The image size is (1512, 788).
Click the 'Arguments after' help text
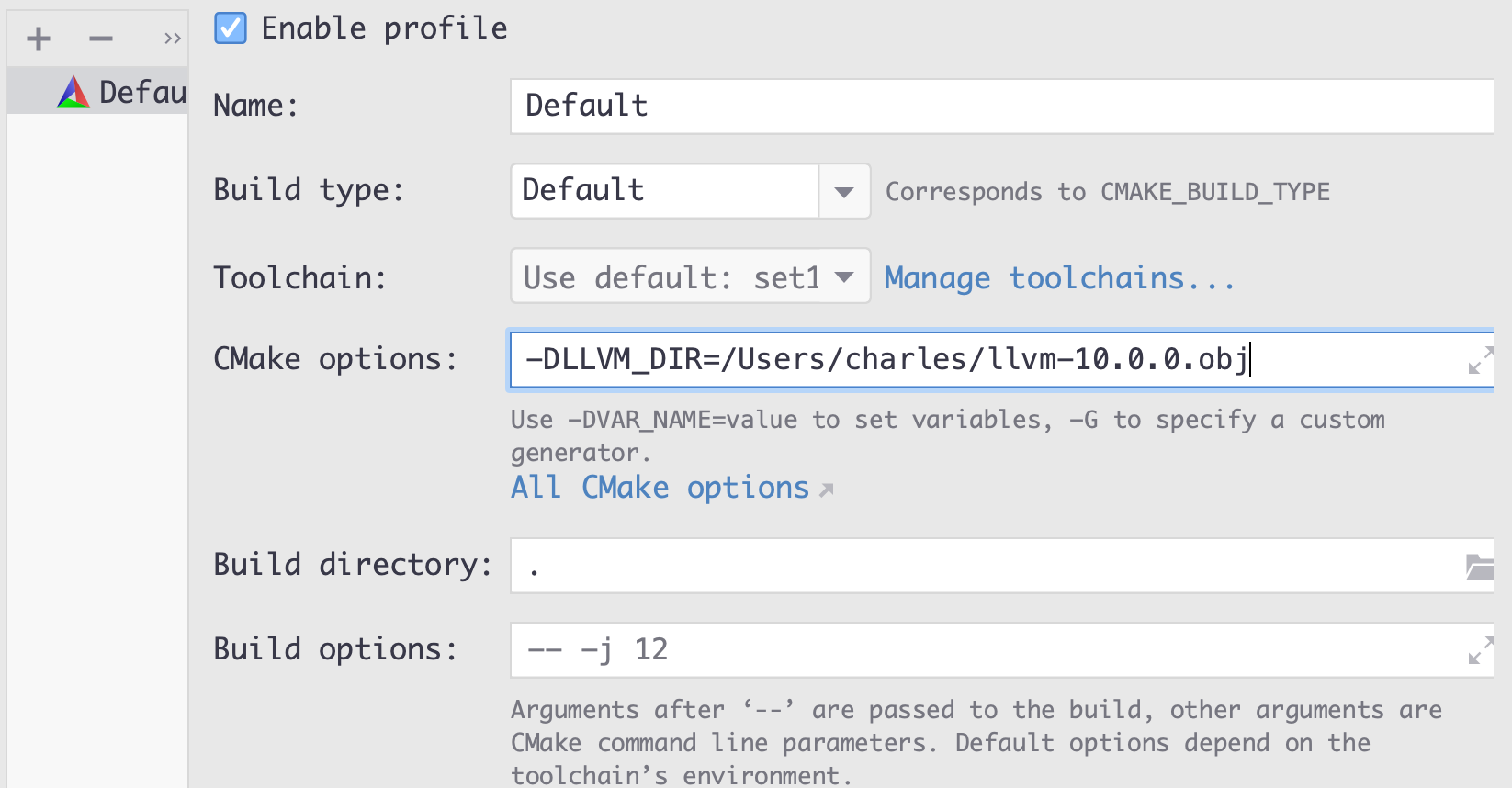coord(976,742)
